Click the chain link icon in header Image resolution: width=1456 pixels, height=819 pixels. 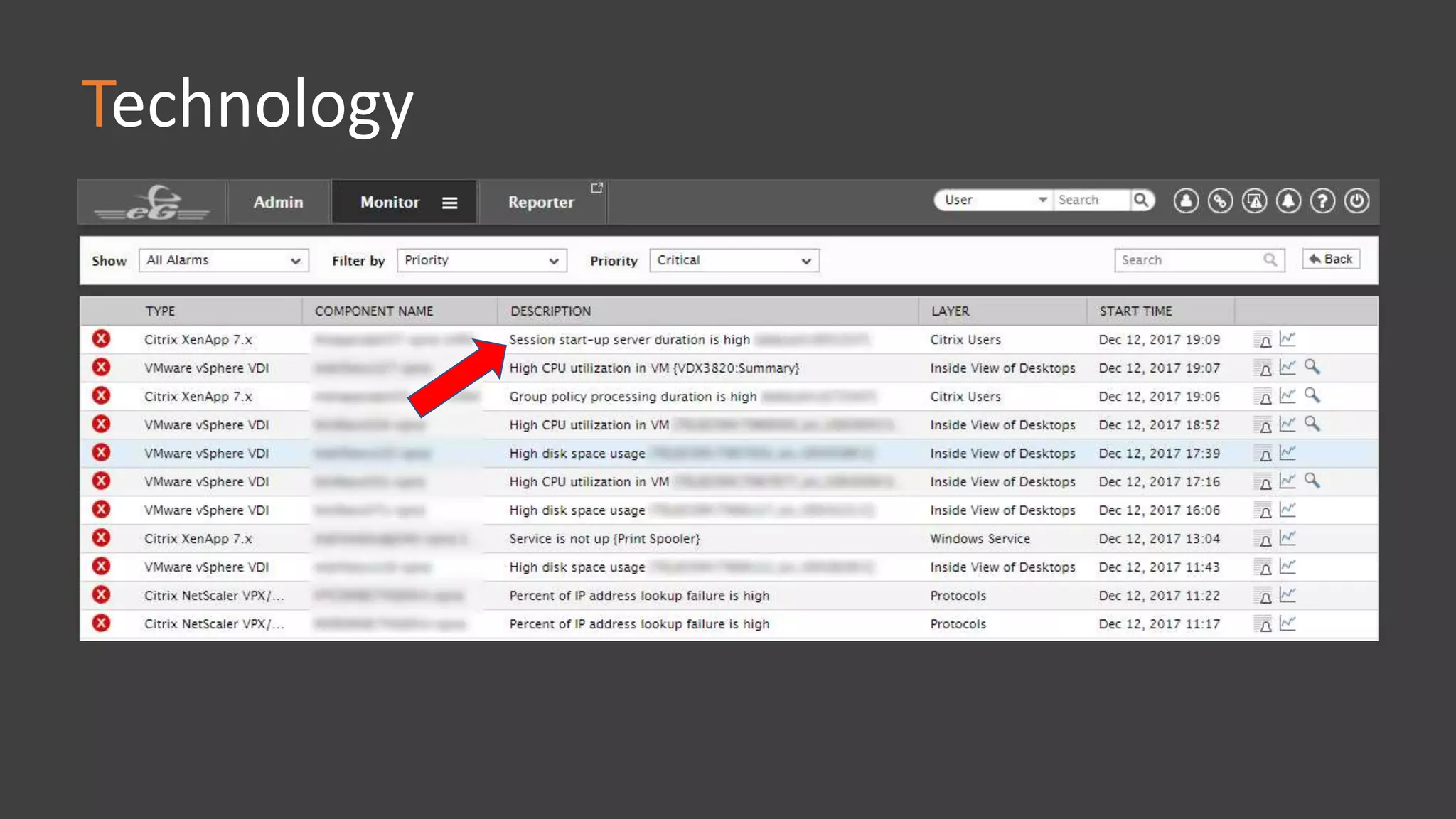1220,201
